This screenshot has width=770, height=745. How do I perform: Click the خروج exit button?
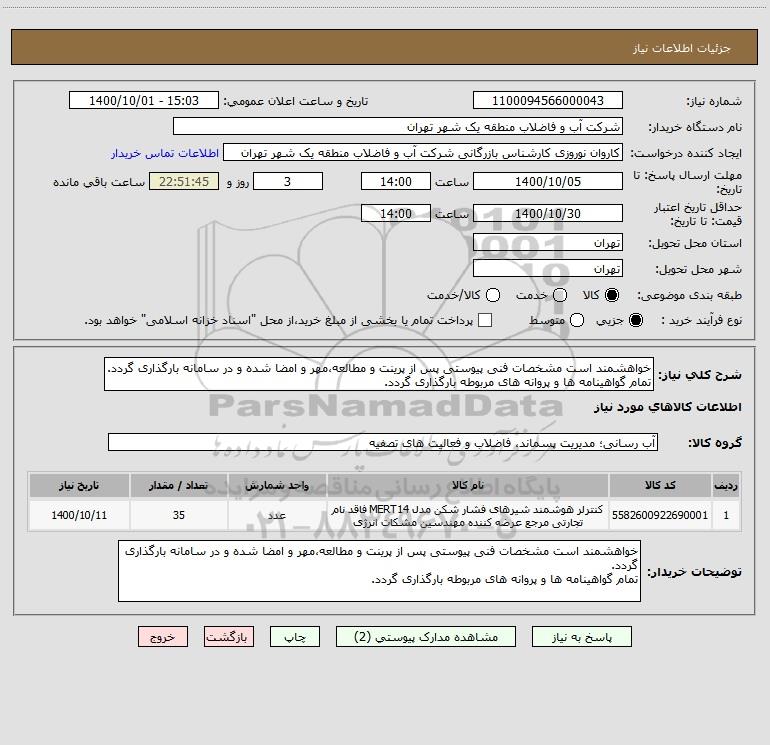click(163, 636)
